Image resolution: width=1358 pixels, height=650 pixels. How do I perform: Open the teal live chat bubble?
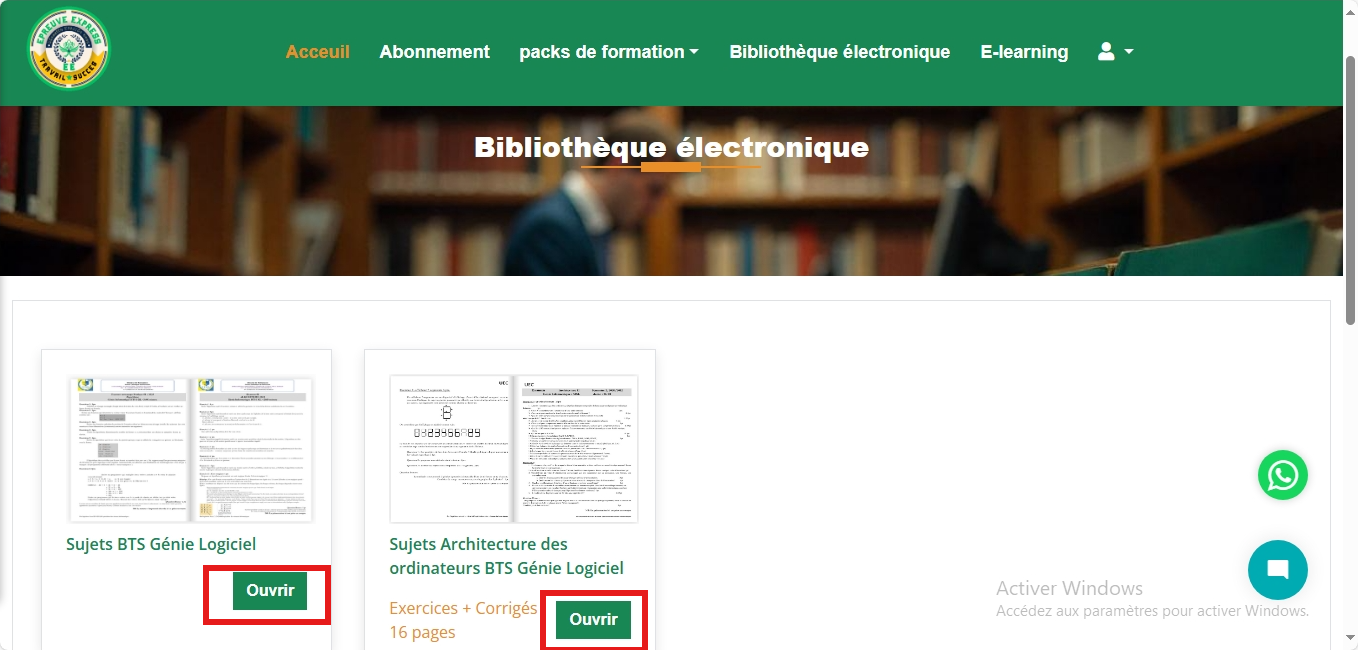pyautogui.click(x=1278, y=570)
